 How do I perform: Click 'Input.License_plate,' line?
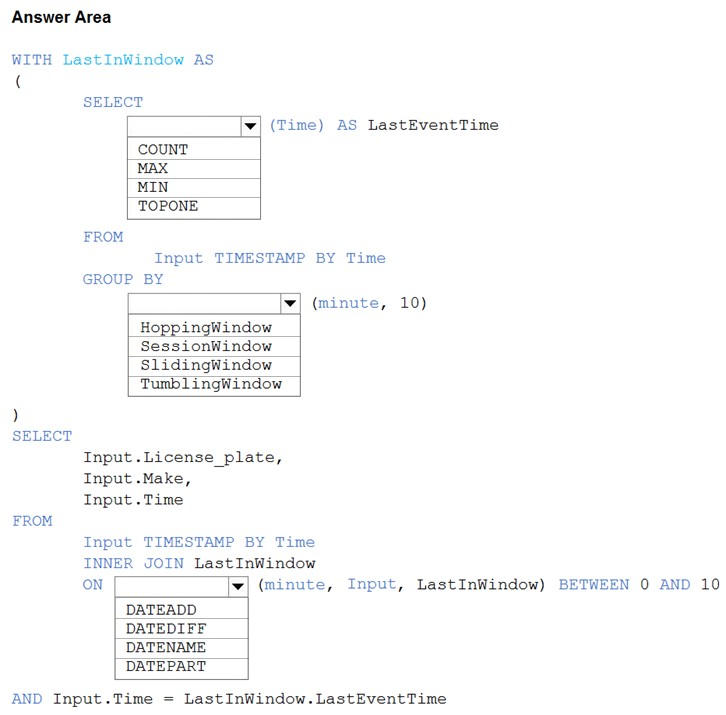[x=183, y=458]
